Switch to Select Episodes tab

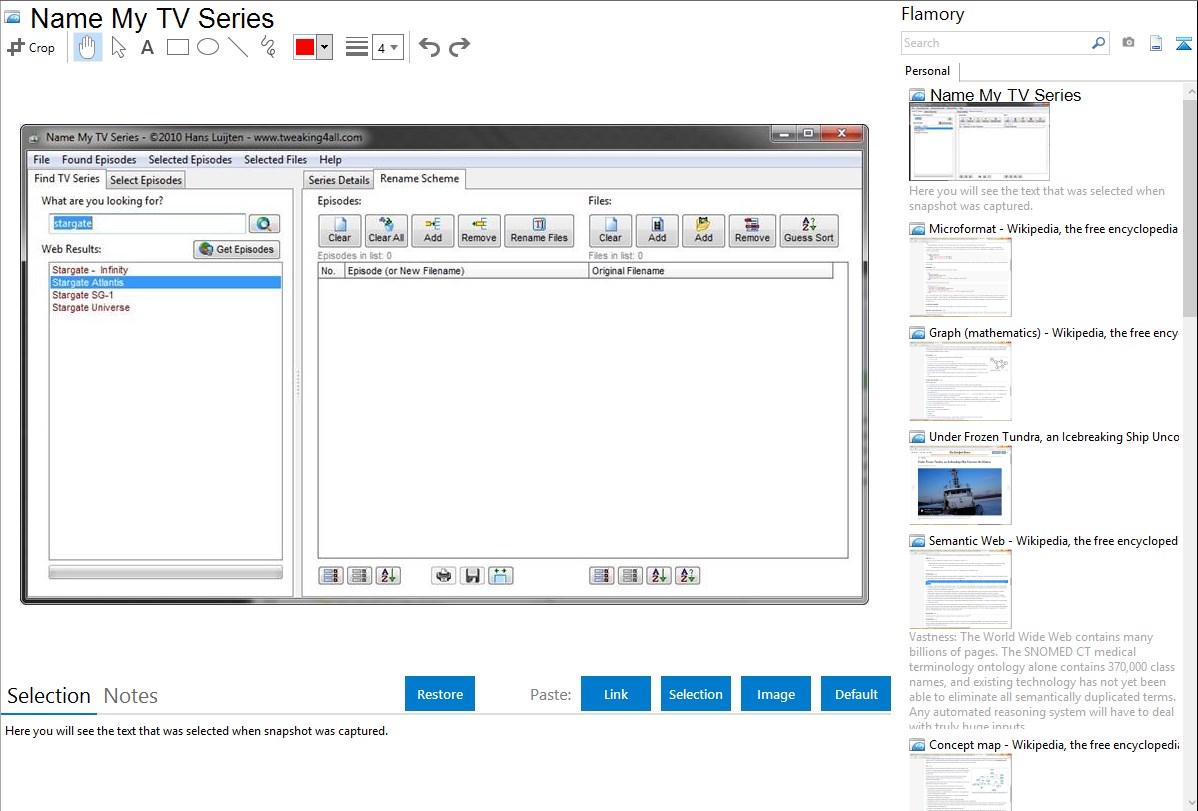[146, 180]
